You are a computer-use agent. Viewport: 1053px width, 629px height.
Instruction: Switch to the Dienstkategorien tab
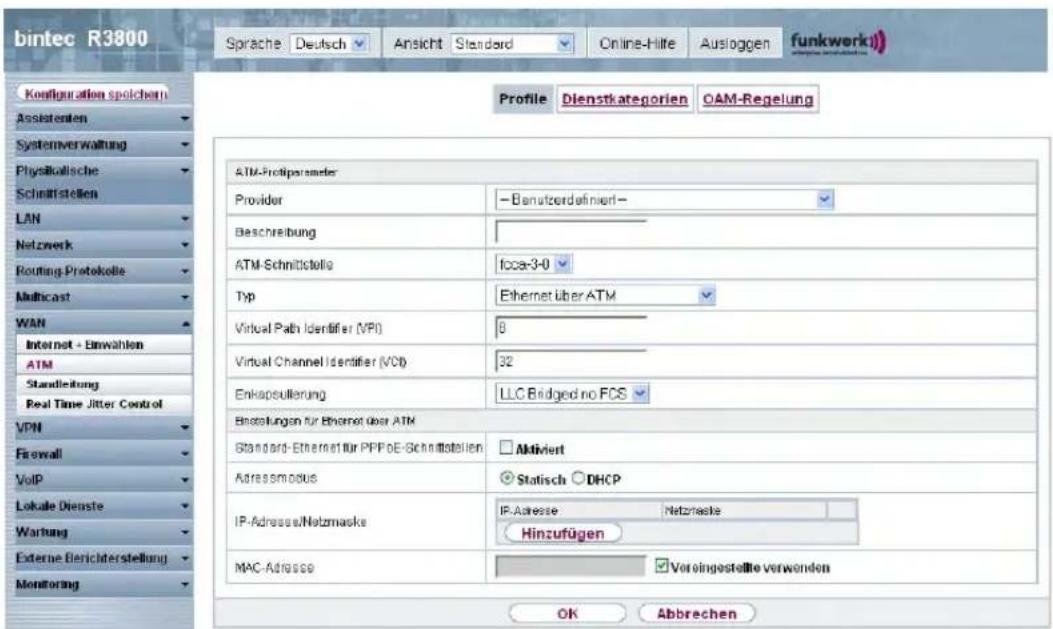coord(625,99)
